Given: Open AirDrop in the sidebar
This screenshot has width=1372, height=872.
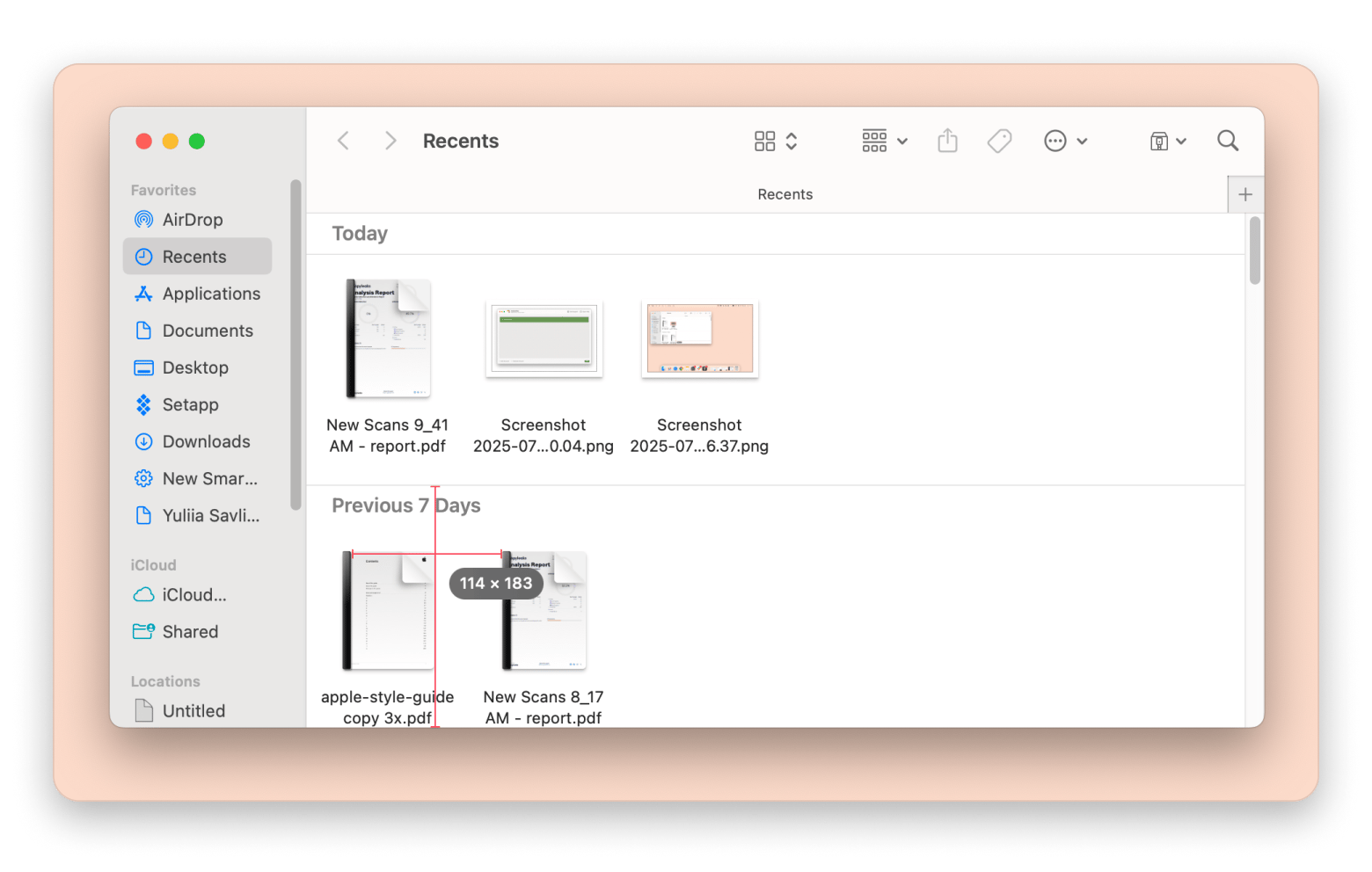Looking at the screenshot, I should 192,220.
